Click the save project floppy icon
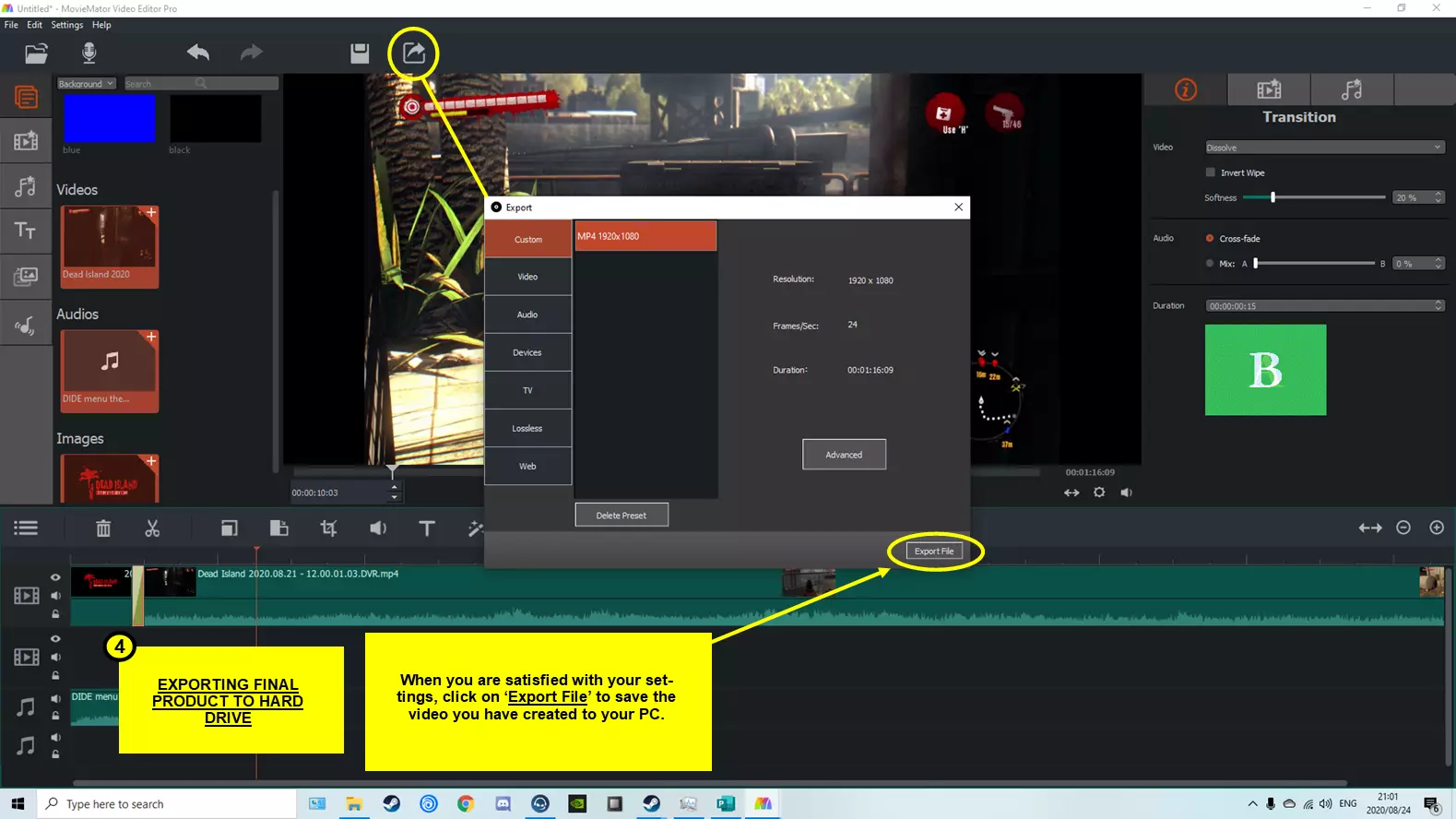 [x=360, y=53]
